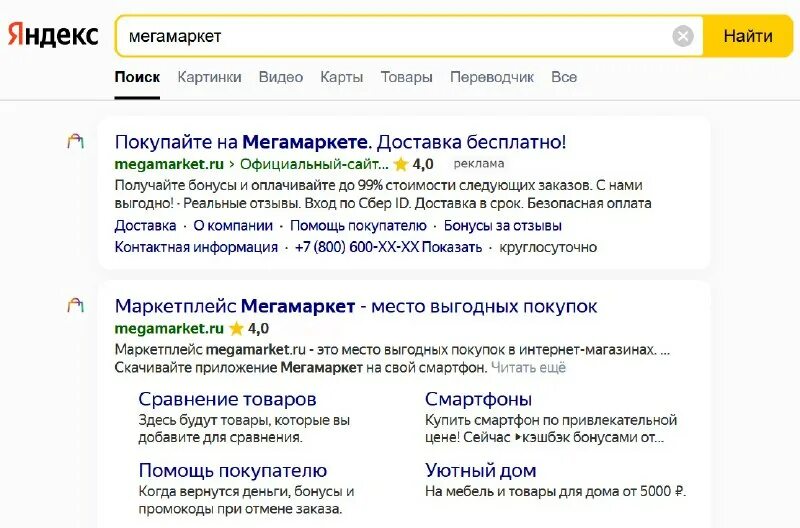Image resolution: width=800 pixels, height=528 pixels.
Task: Open the Все services tab
Action: point(564,77)
